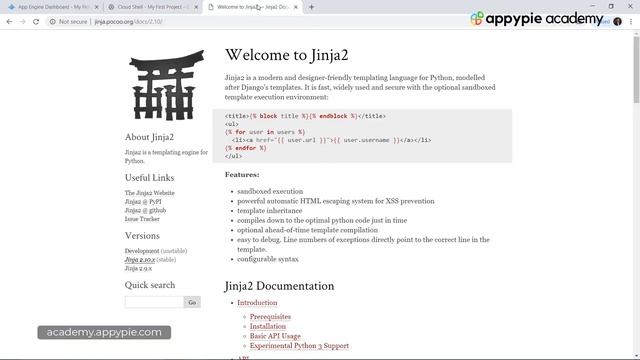This screenshot has width=640, height=360.
Task: Select the Jinja 2.9.x version link
Action: tap(138, 268)
